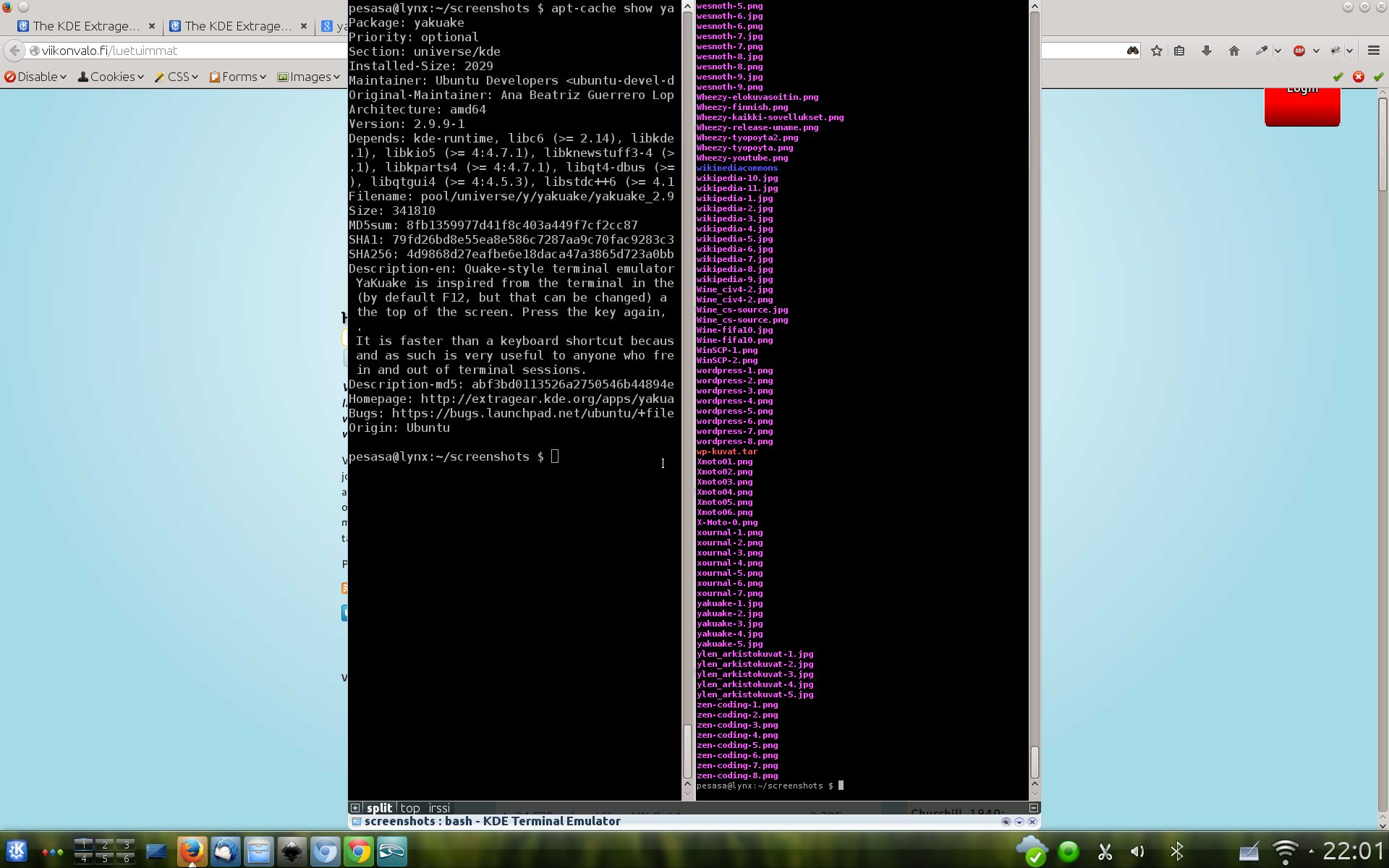Close the second KDE Extragear tab
This screenshot has height=868, width=1389.
pyautogui.click(x=303, y=26)
